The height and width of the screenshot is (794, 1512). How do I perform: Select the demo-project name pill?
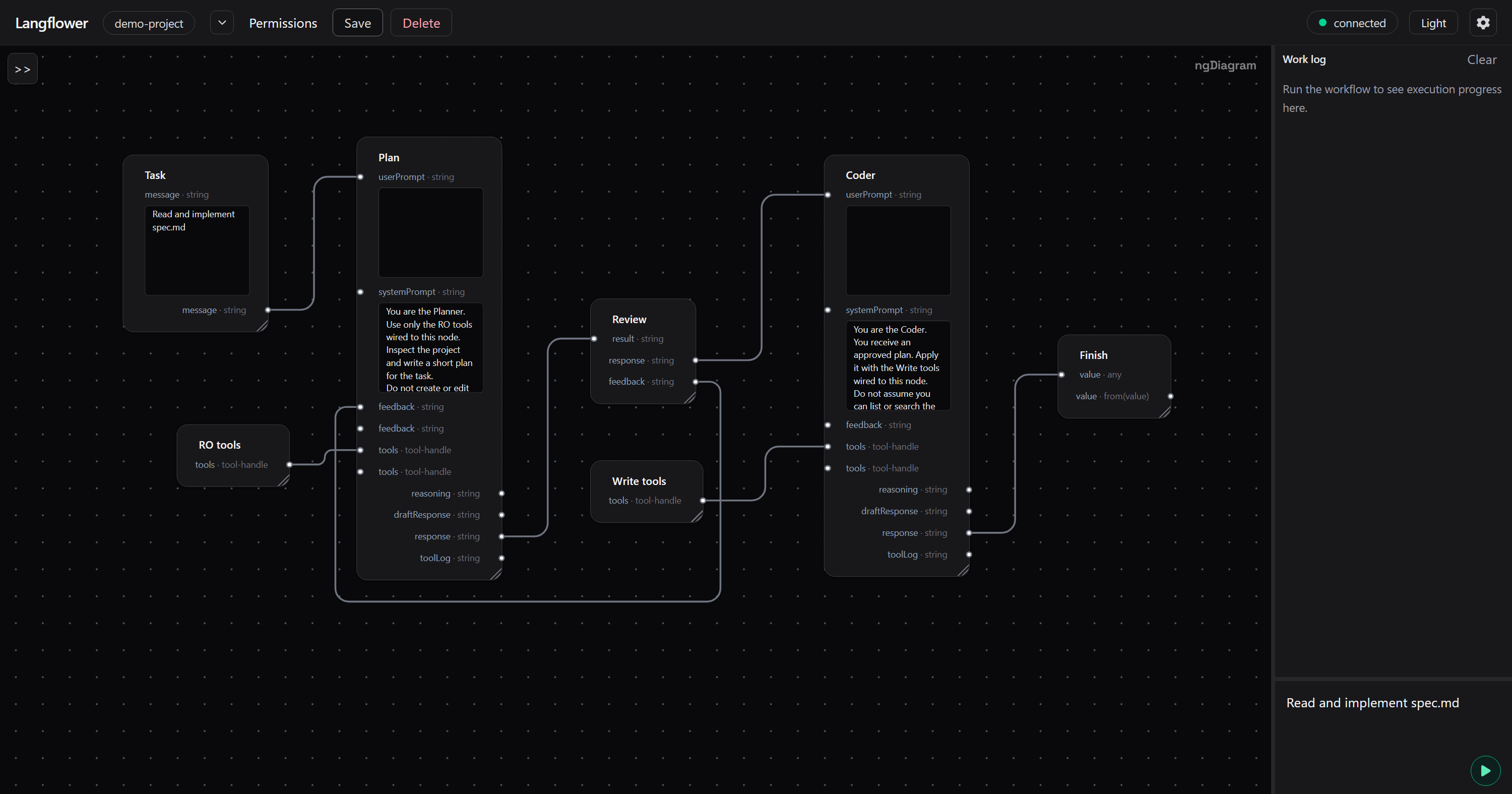149,23
